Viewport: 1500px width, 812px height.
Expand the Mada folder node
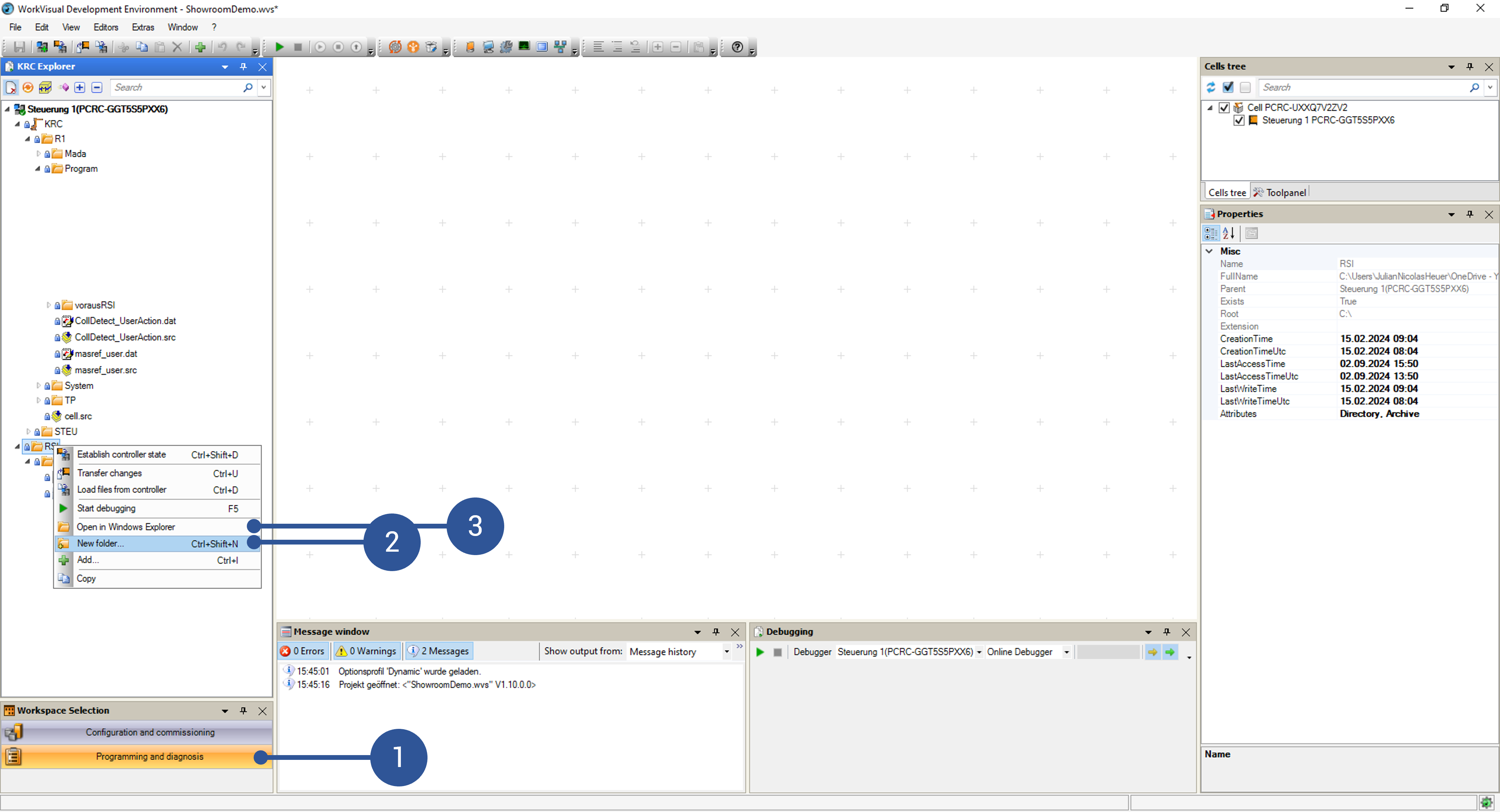tap(39, 154)
